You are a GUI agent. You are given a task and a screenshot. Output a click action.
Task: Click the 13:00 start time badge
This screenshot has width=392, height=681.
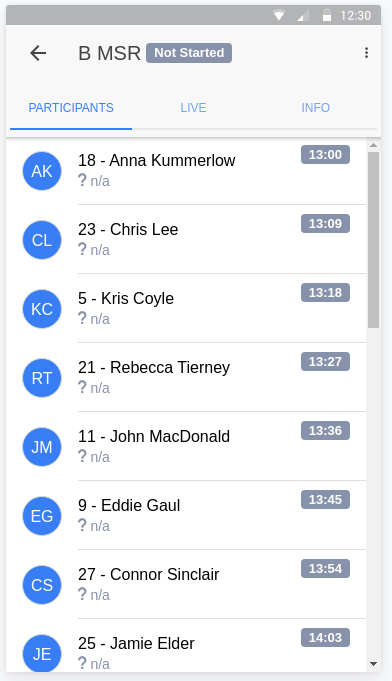point(325,155)
